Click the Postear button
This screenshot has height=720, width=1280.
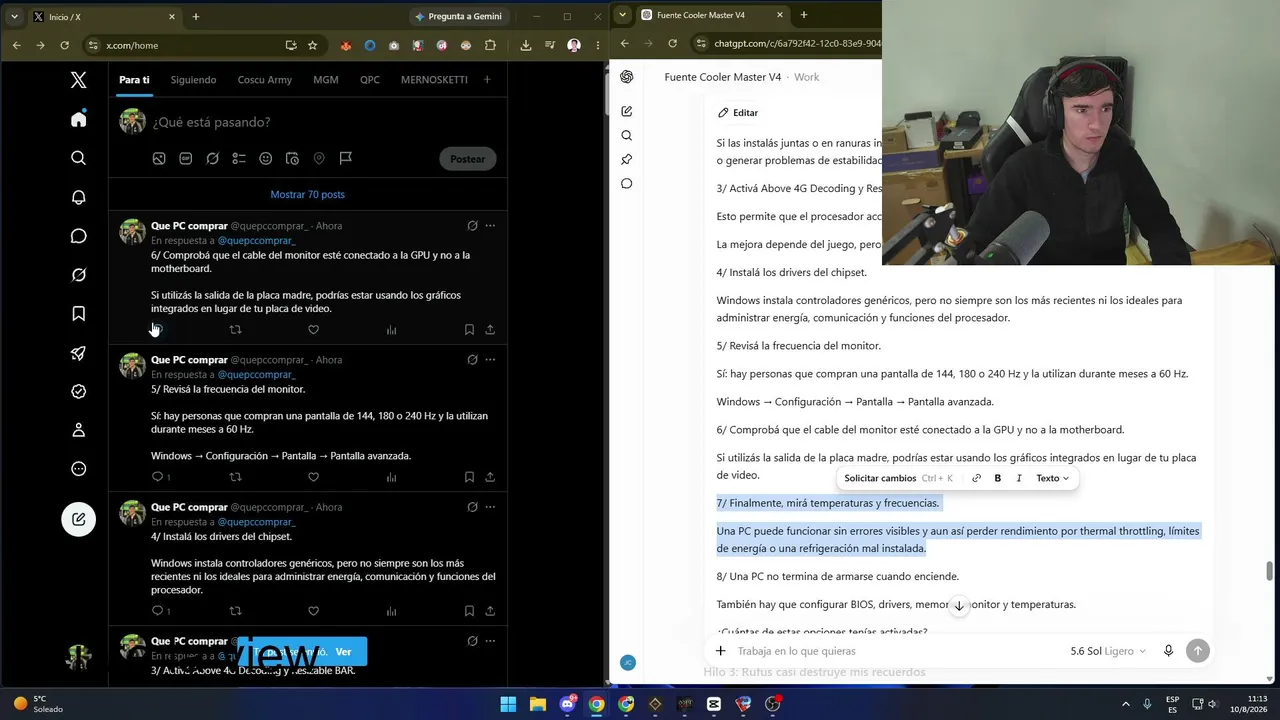click(467, 159)
